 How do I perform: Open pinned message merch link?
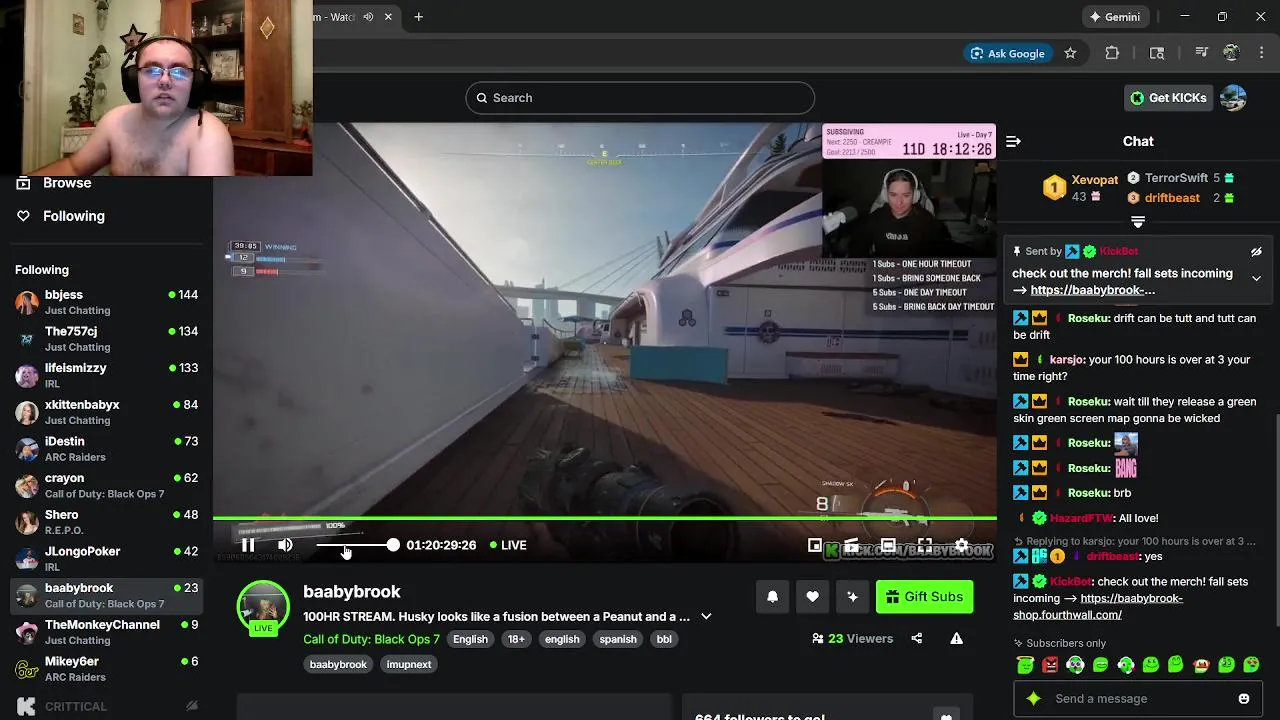point(1092,290)
